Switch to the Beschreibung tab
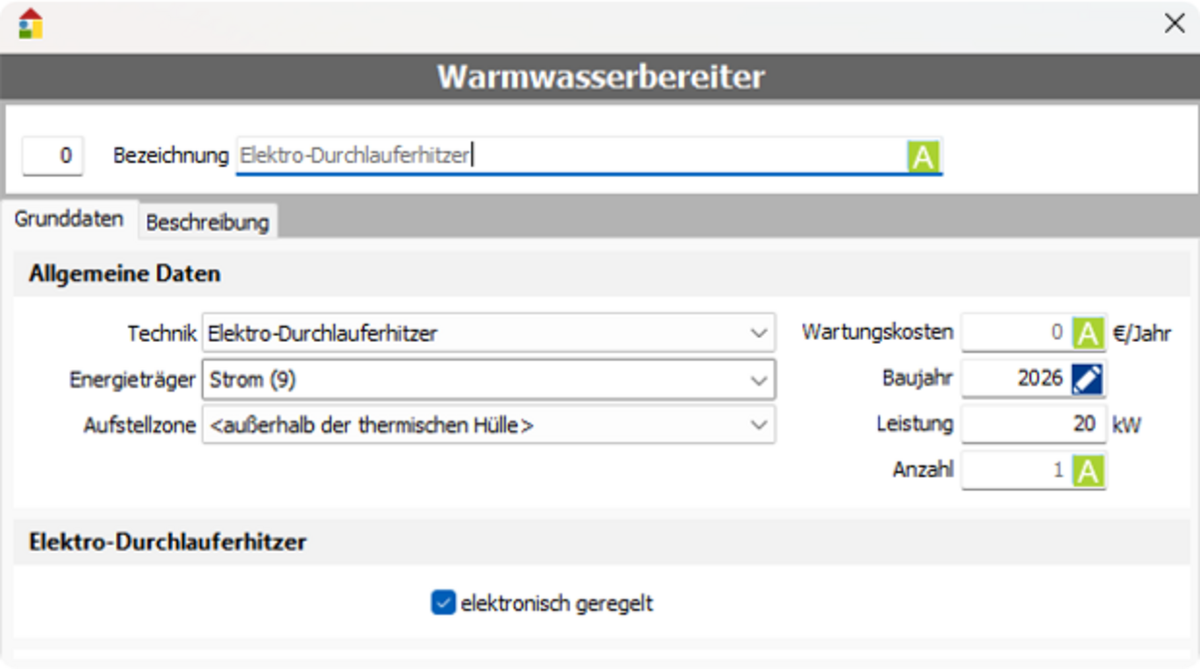The height and width of the screenshot is (669, 1200). click(207, 222)
